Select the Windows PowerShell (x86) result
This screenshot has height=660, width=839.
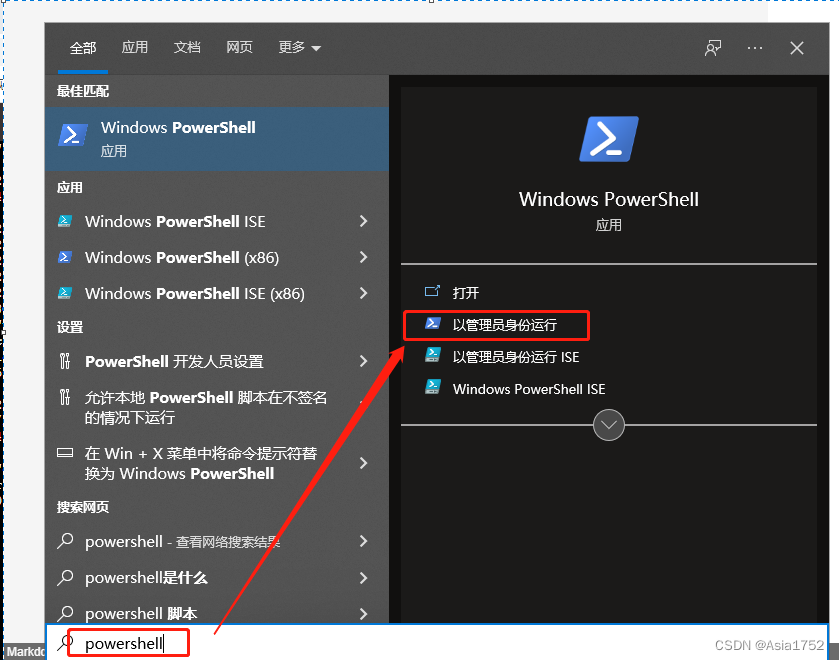[217, 257]
